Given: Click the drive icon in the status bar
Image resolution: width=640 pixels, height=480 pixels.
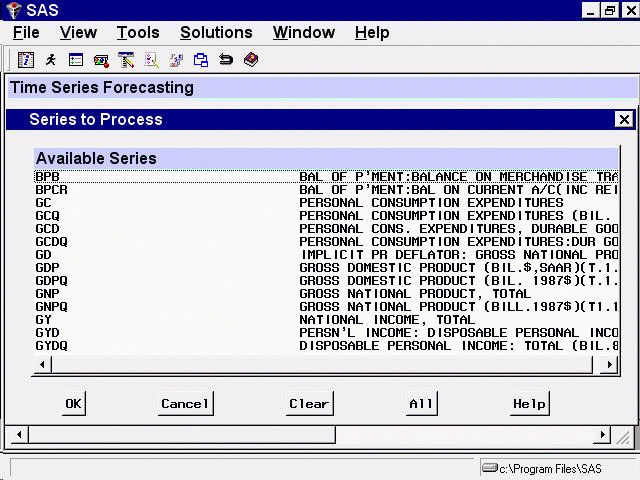Looking at the screenshot, I should point(490,467).
